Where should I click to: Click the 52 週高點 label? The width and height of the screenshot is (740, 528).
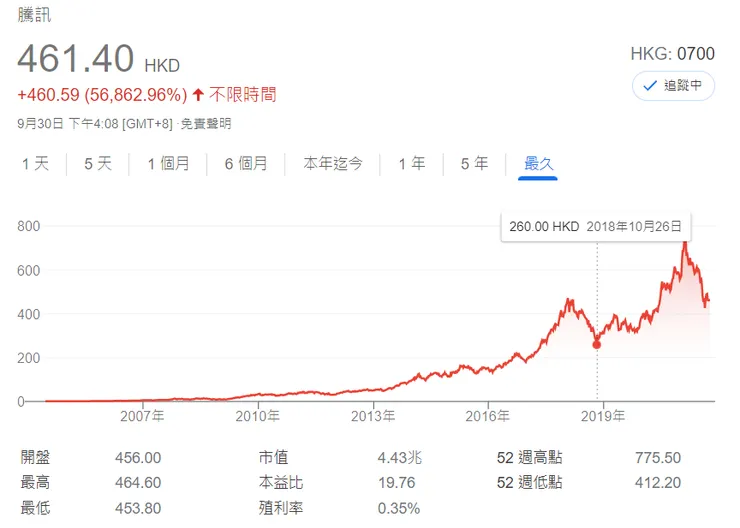[x=530, y=457]
